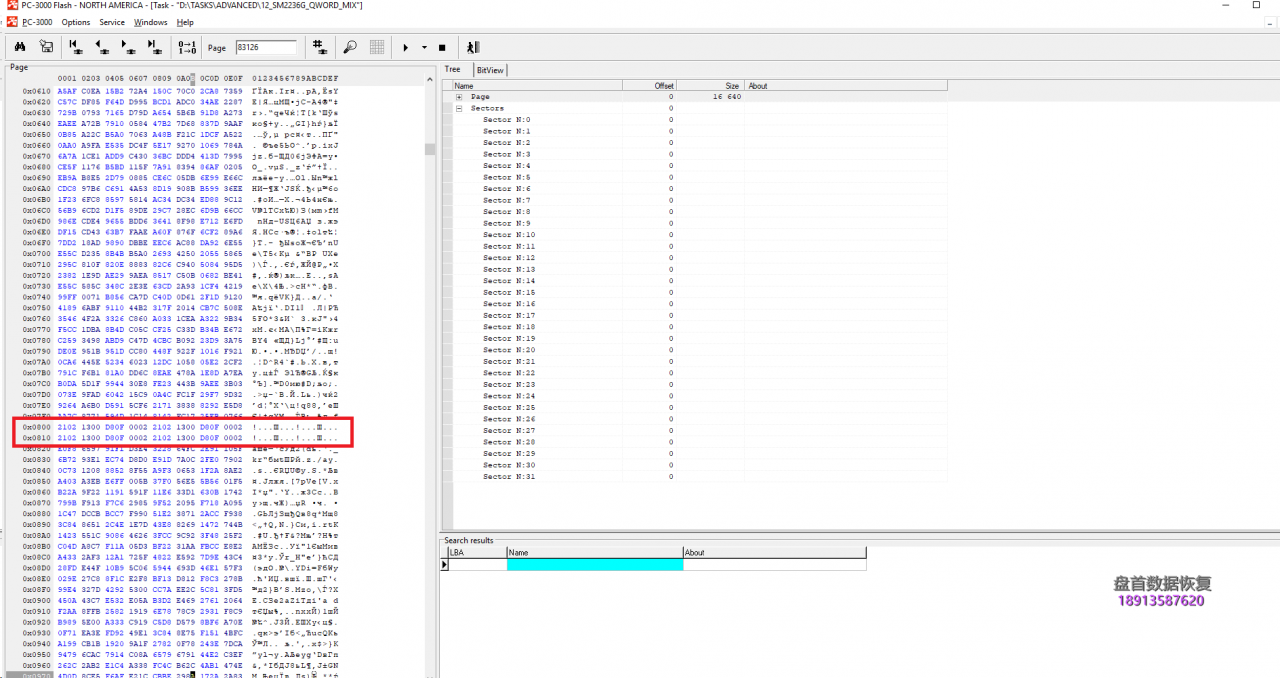Jump to first page with toolbar arrow
Image resolution: width=1280 pixels, height=678 pixels.
coord(76,47)
